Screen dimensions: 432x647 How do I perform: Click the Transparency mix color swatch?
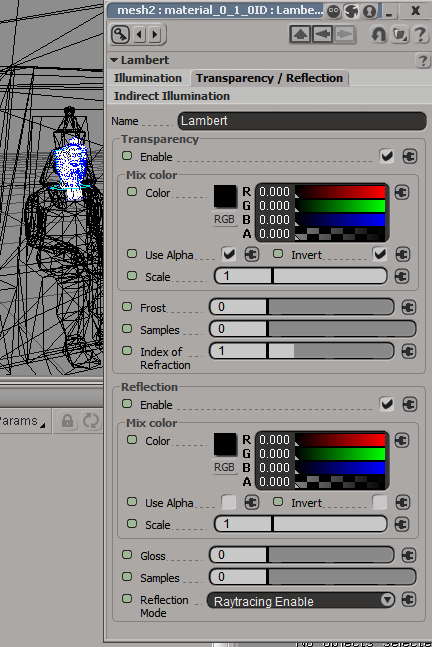(x=225, y=196)
